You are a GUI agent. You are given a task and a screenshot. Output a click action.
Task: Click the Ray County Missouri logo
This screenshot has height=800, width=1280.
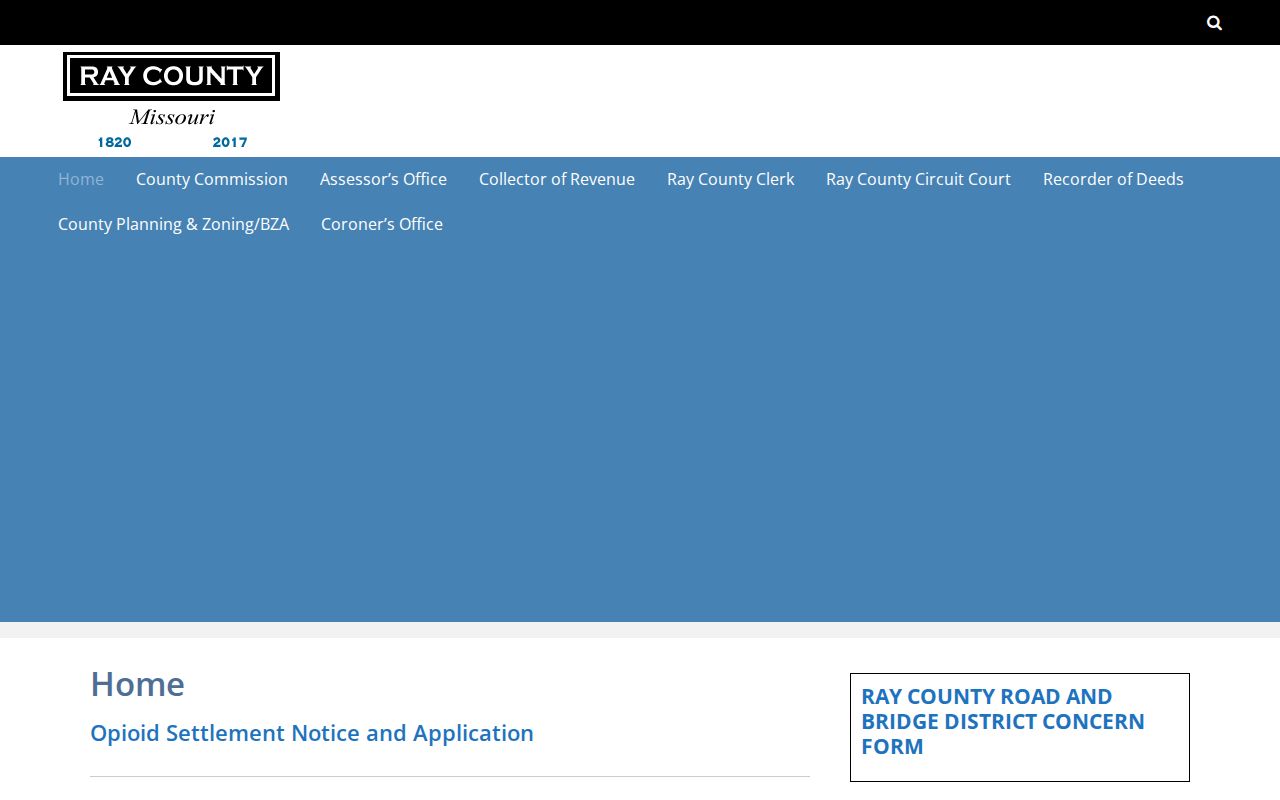pyautogui.click(x=171, y=101)
